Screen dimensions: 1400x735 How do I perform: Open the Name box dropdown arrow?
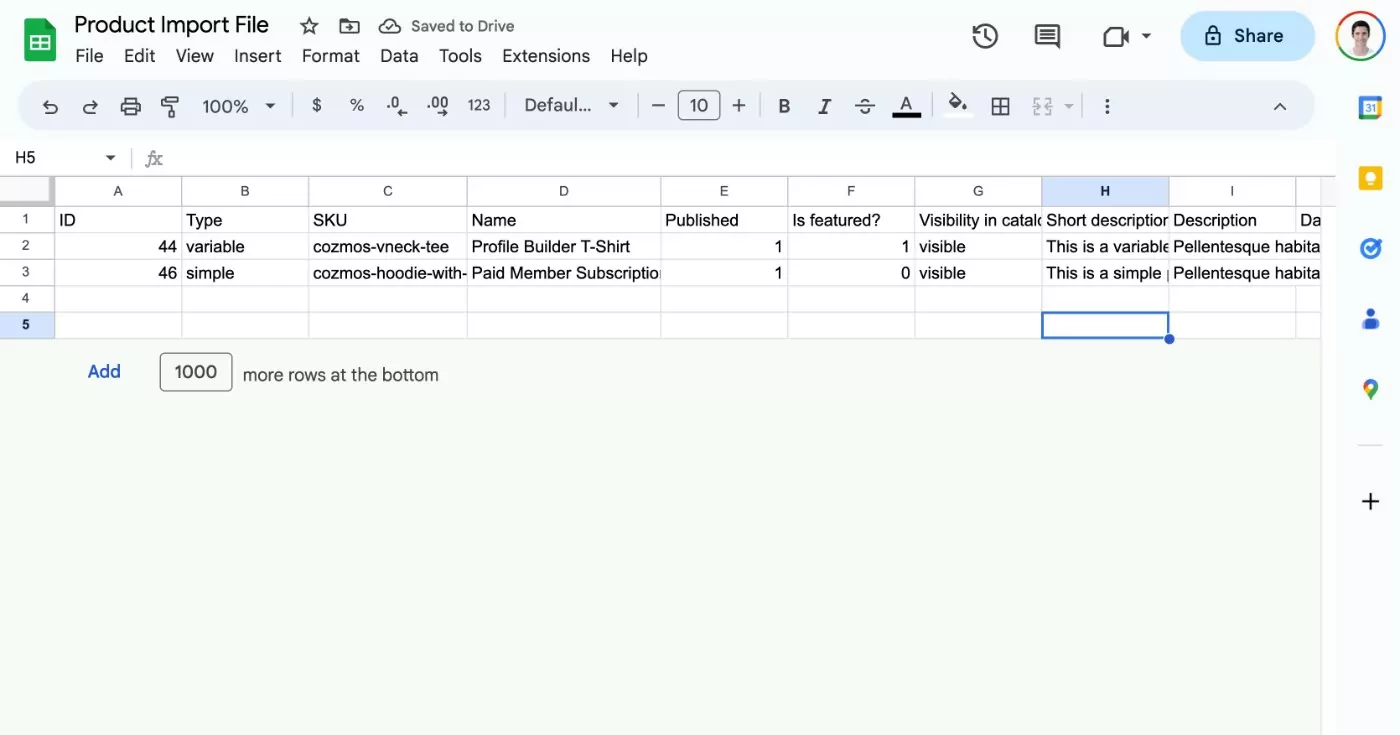coord(110,158)
